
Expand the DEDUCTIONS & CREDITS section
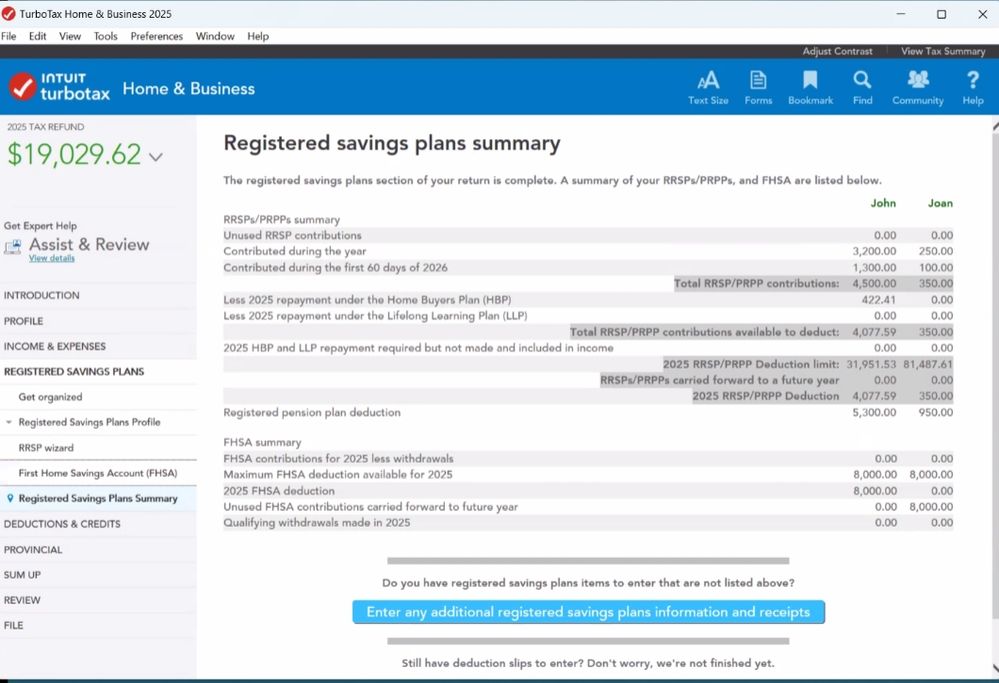pos(62,524)
